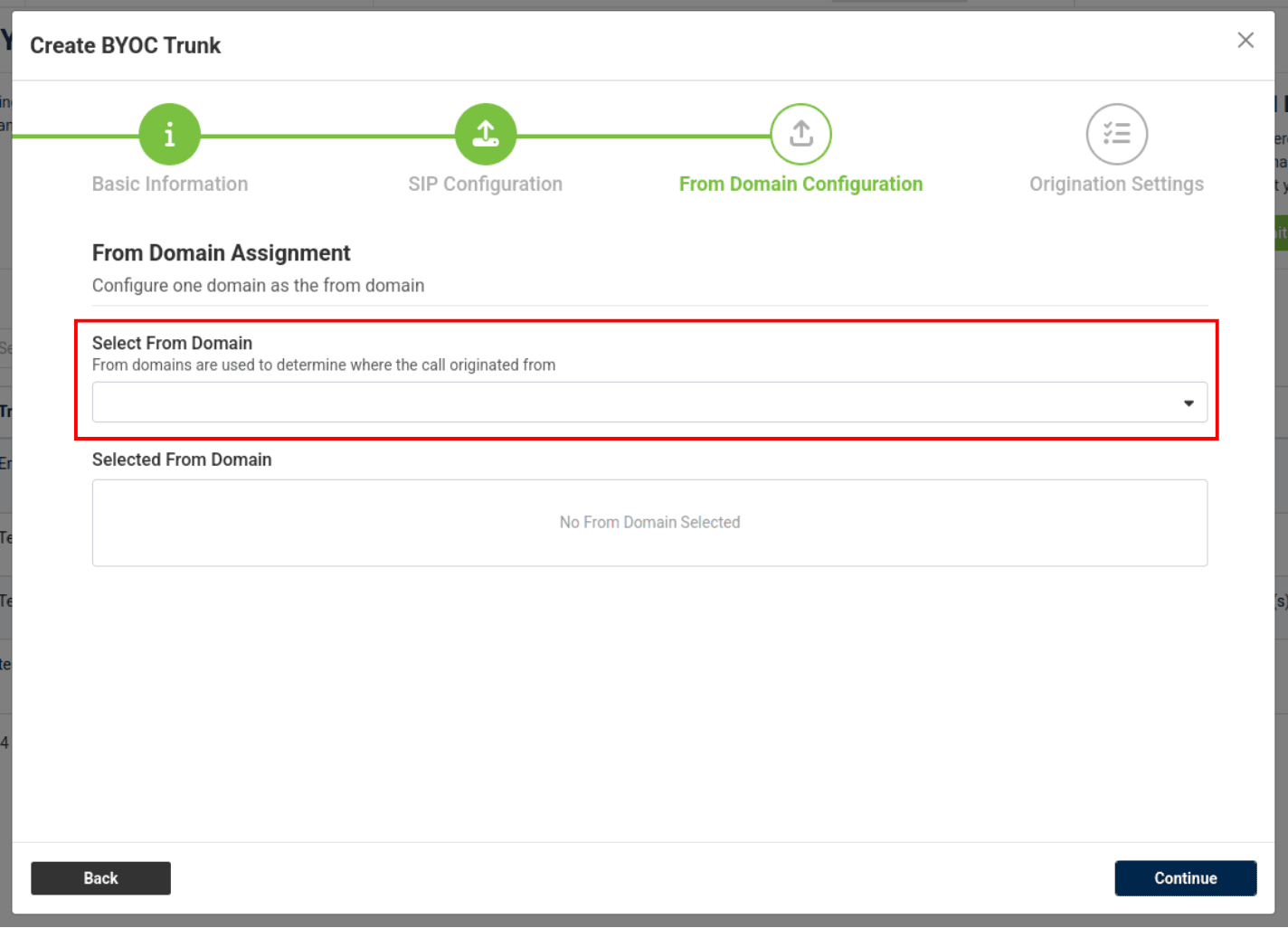Click the 'Select From Domain' field label

(x=172, y=344)
